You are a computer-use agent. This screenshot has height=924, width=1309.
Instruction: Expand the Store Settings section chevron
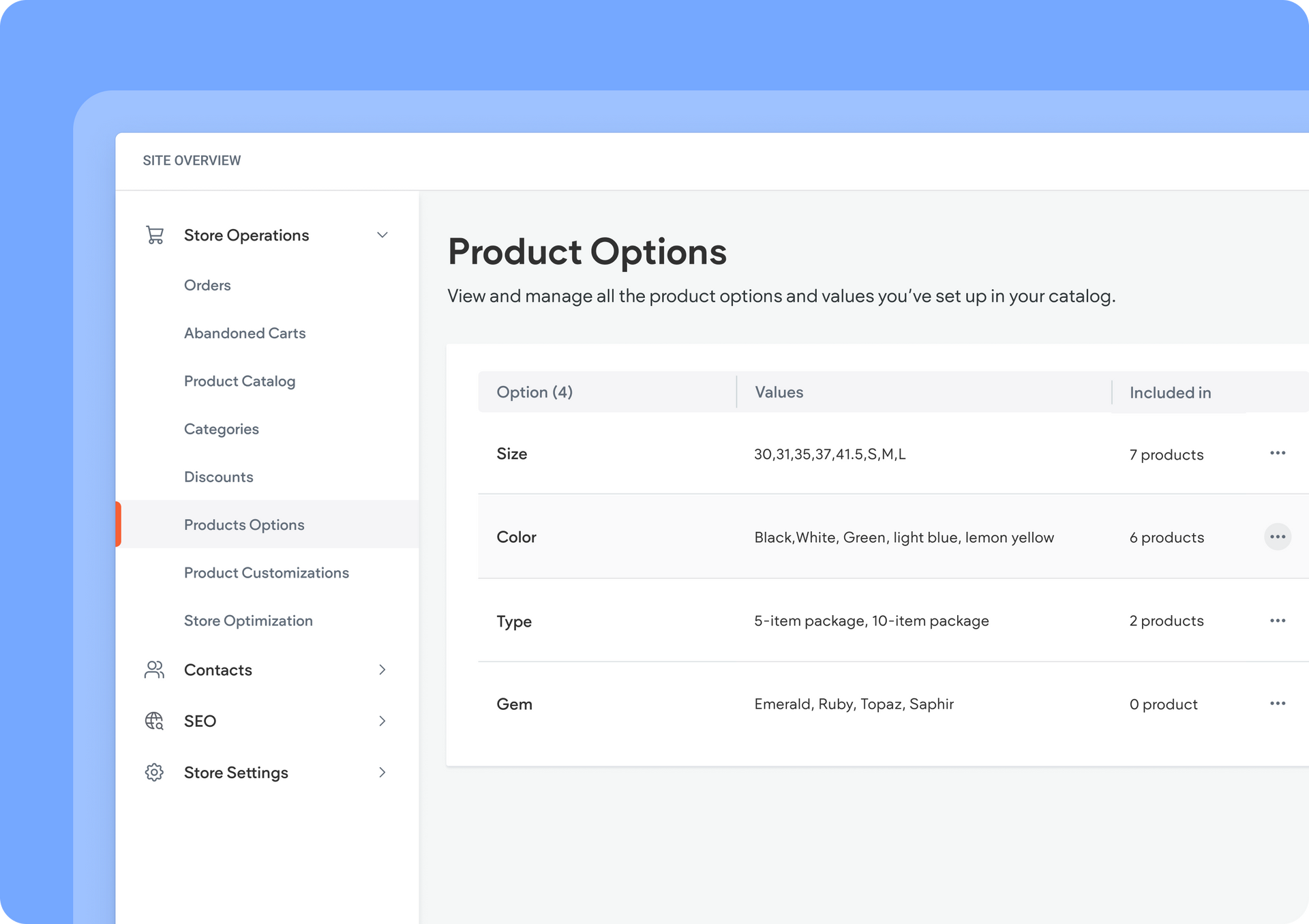click(x=382, y=772)
